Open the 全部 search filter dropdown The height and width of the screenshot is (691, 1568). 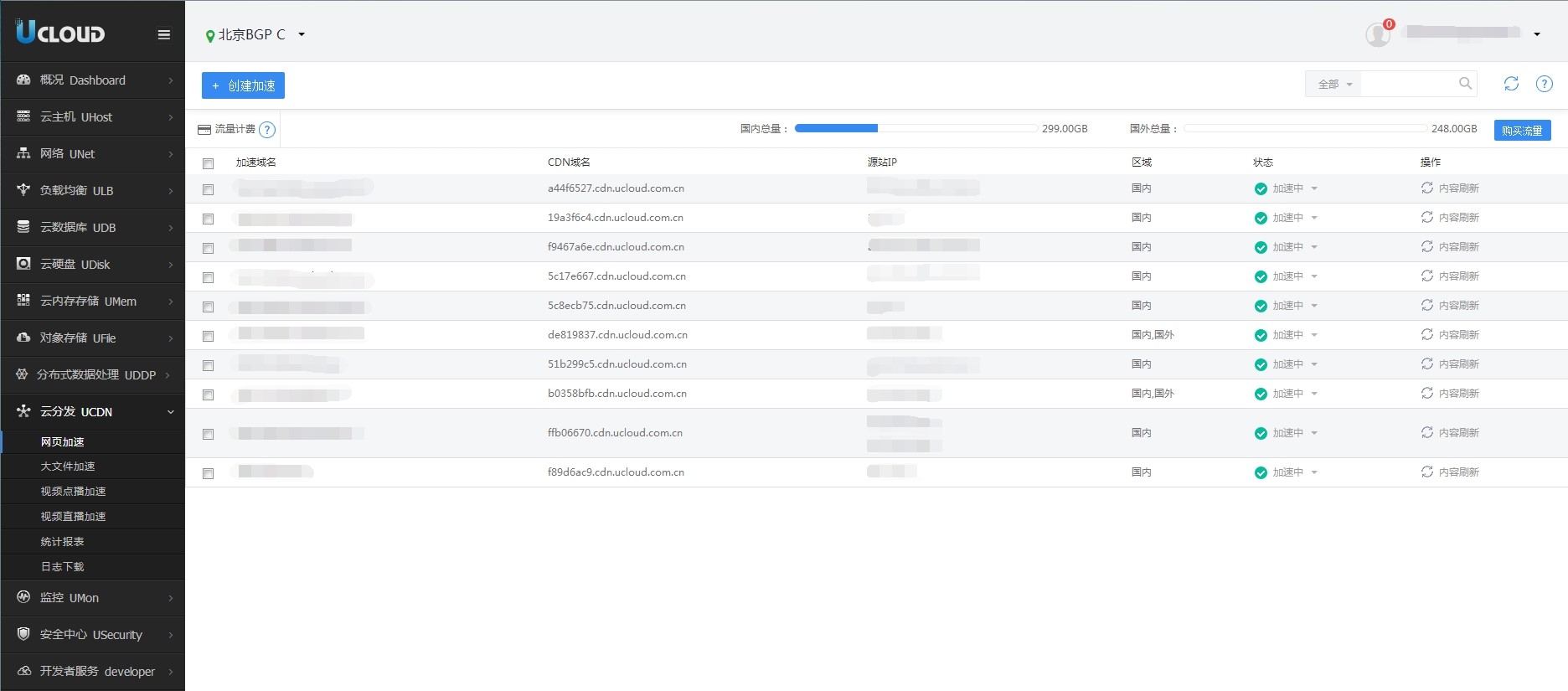[x=1334, y=84]
